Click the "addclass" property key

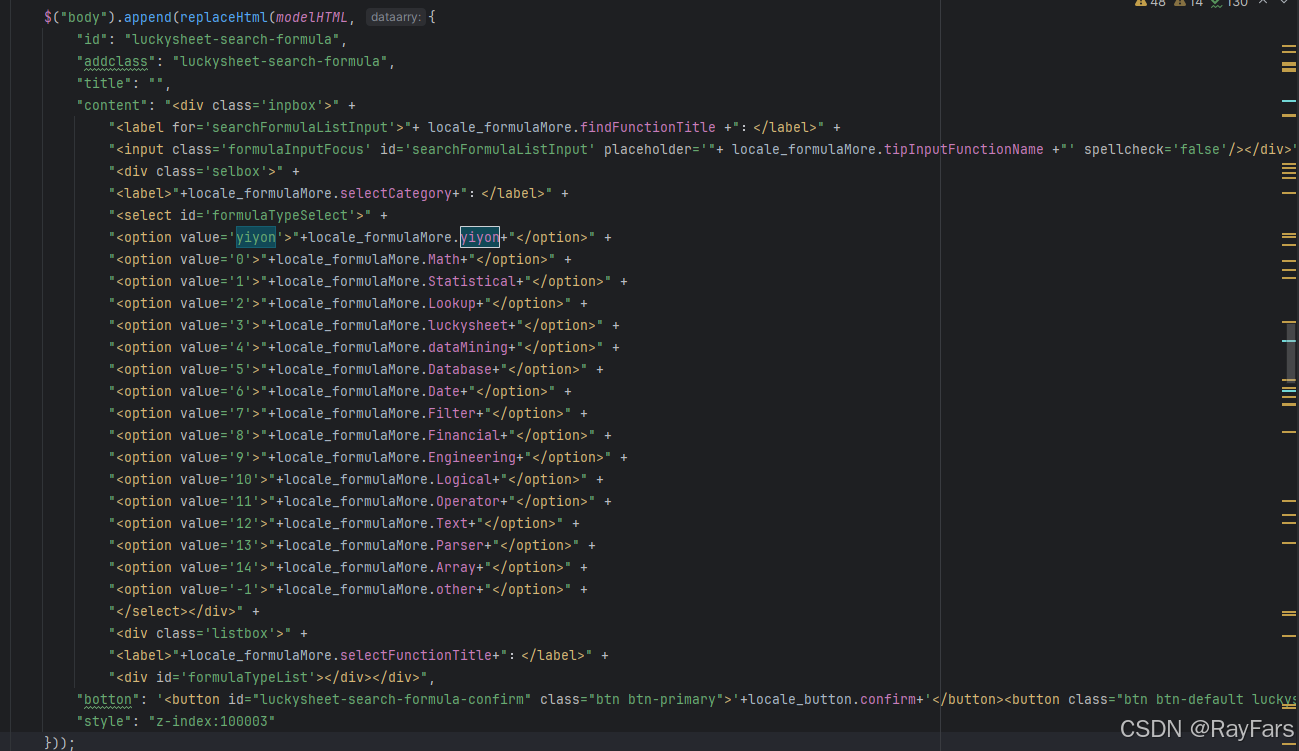117,61
